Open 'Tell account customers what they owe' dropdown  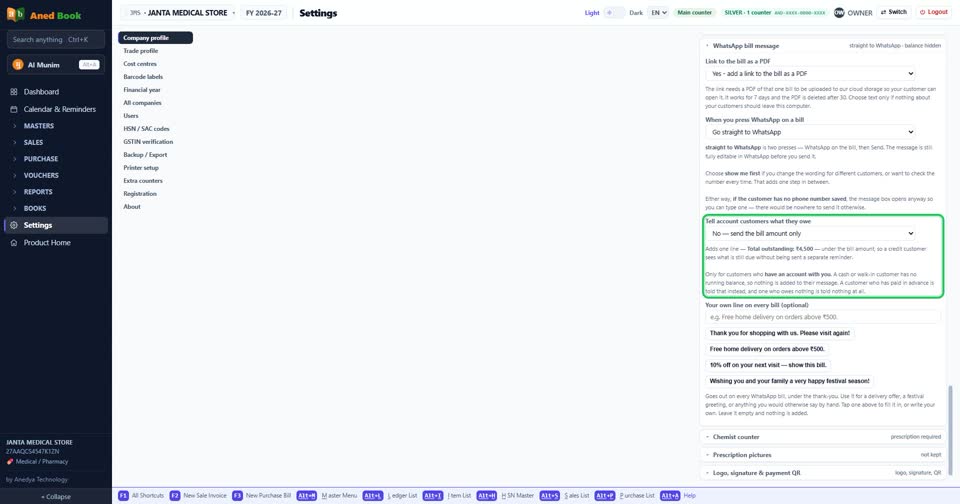click(x=812, y=233)
